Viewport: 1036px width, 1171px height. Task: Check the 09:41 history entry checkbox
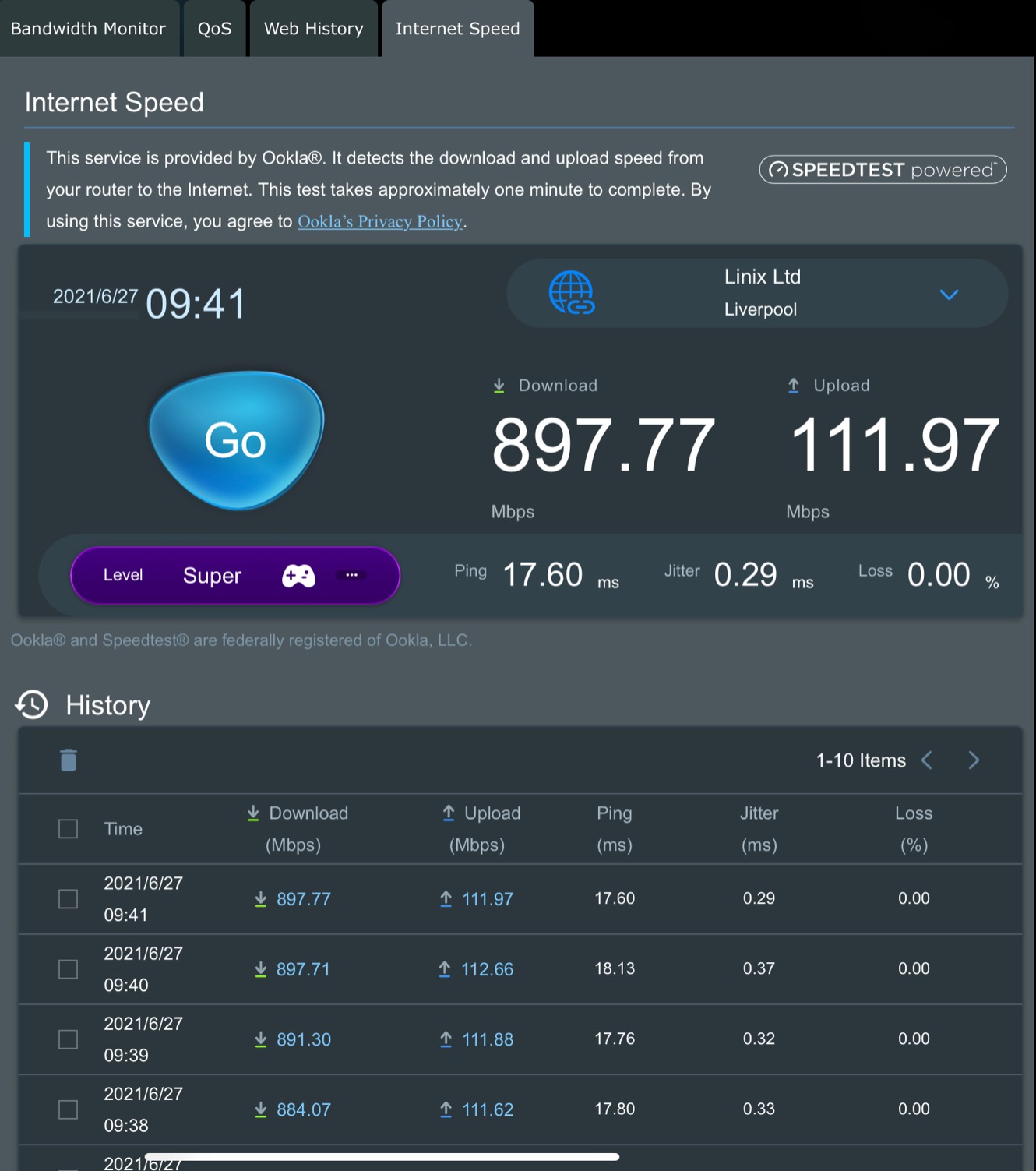click(69, 899)
